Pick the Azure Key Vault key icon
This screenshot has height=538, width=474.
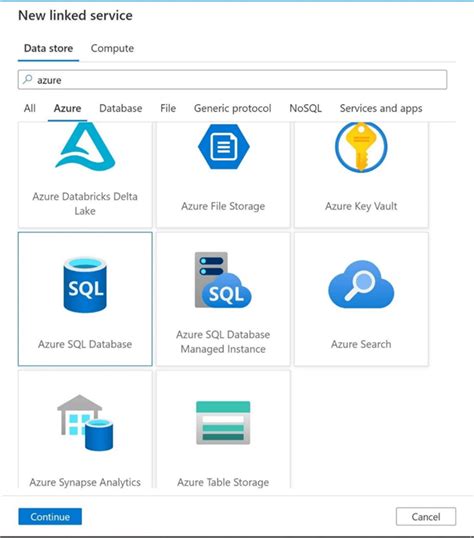361,147
